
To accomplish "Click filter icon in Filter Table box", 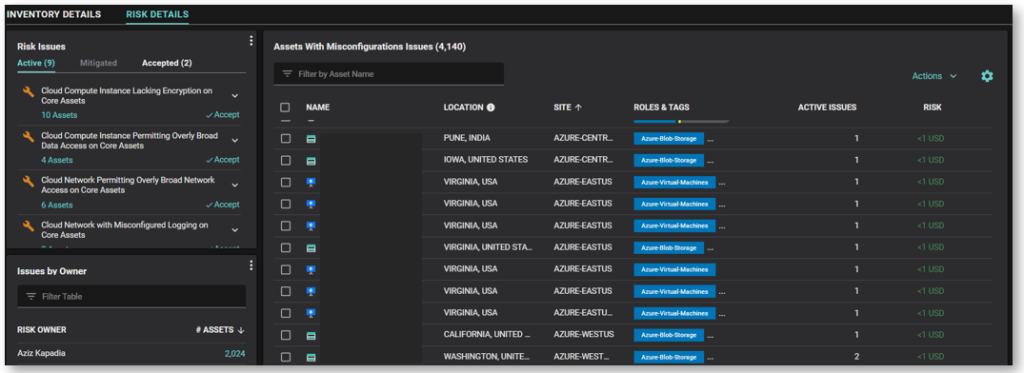I will tap(31, 297).
